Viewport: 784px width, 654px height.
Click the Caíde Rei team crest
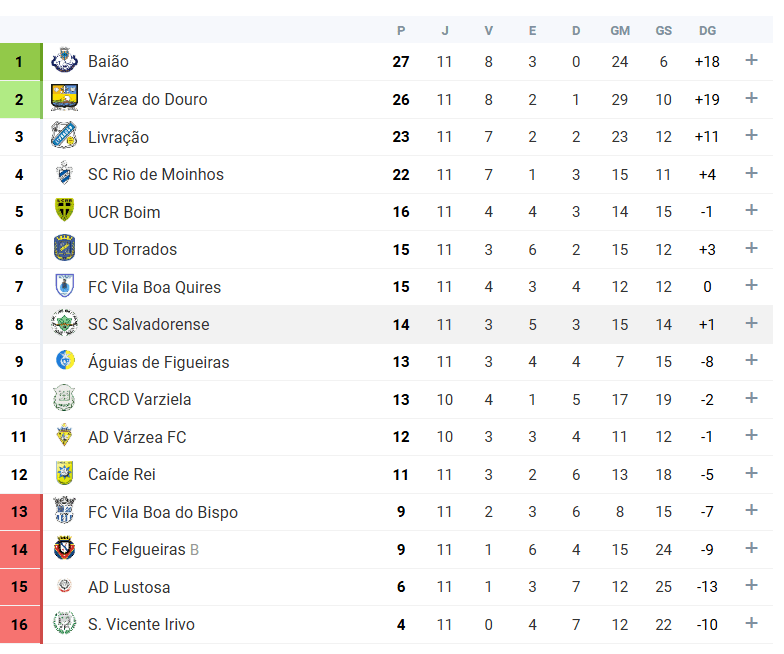point(64,474)
